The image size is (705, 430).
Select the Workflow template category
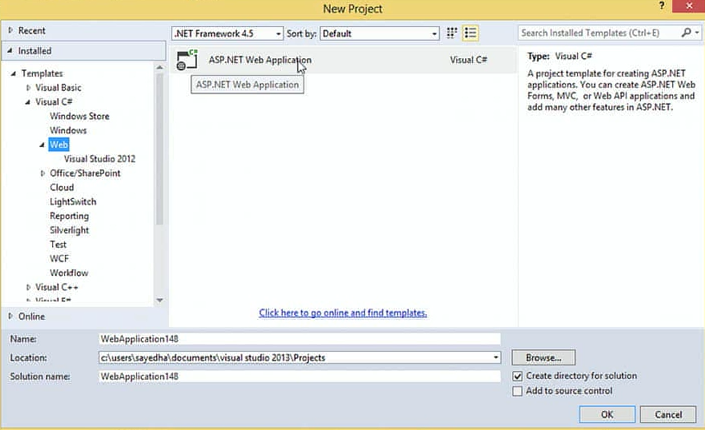(69, 273)
